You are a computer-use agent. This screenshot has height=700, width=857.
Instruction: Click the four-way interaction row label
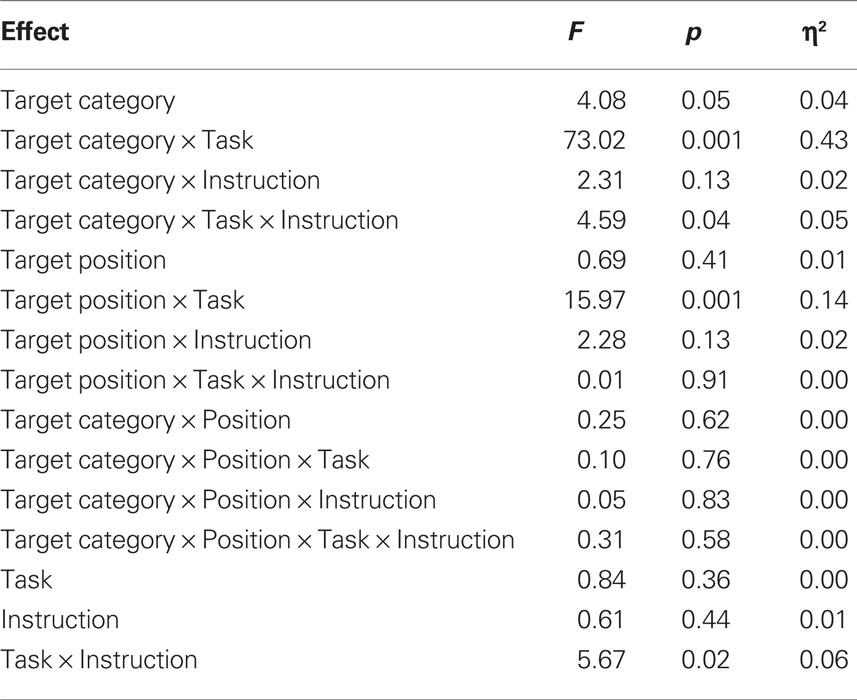pyautogui.click(x=257, y=540)
